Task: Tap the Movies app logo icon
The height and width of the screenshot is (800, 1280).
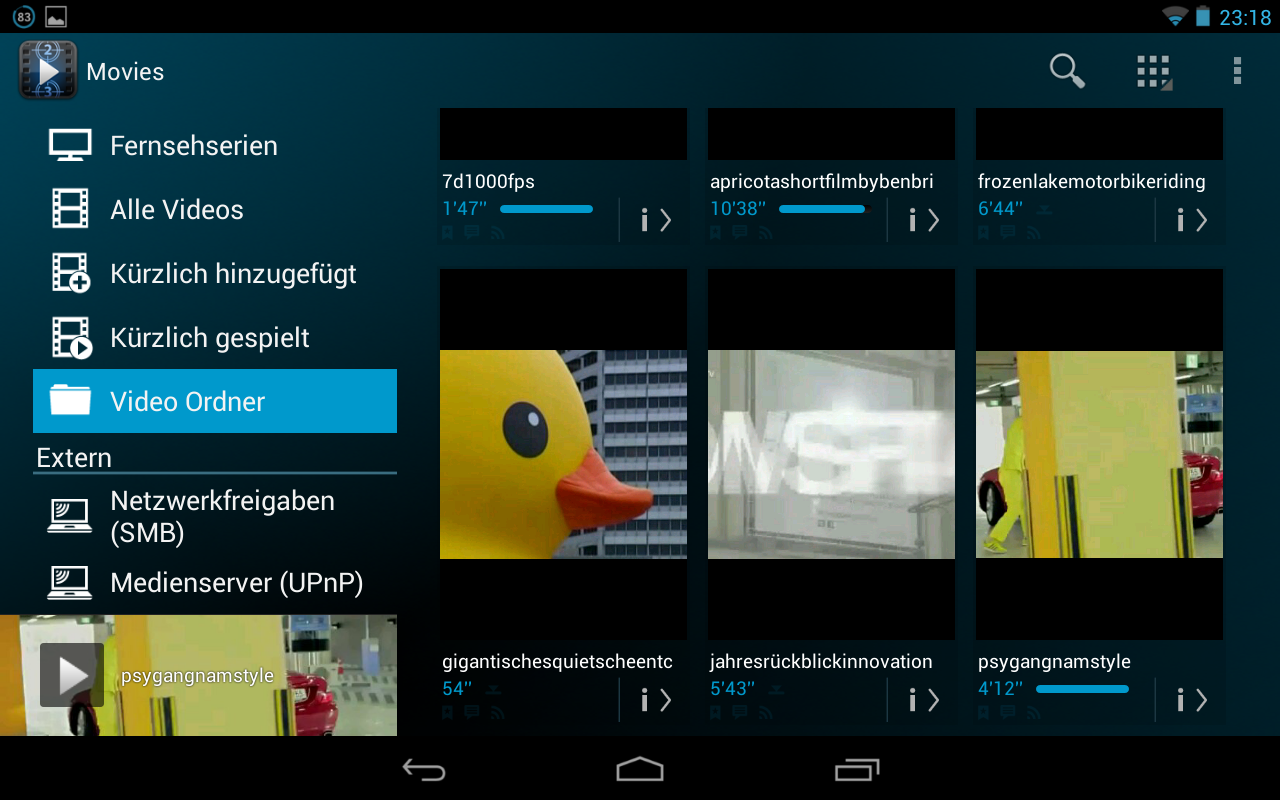Action: point(48,70)
